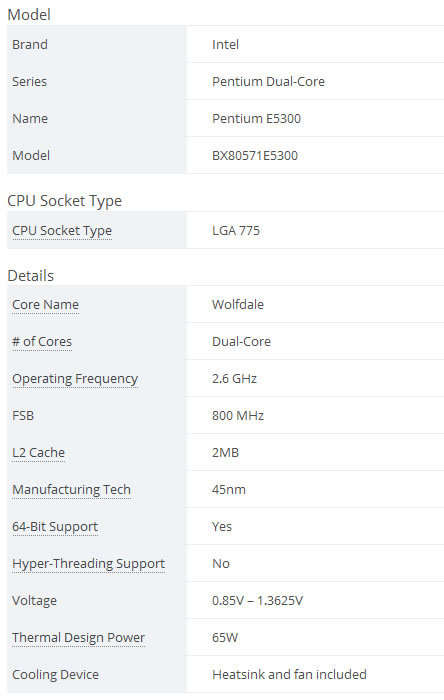Open the 64-Bit Support definition link
The image size is (444, 700).
coord(54,527)
